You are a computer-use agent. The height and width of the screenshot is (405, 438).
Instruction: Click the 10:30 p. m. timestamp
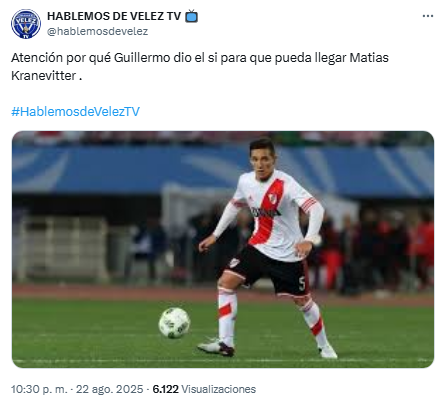39,389
